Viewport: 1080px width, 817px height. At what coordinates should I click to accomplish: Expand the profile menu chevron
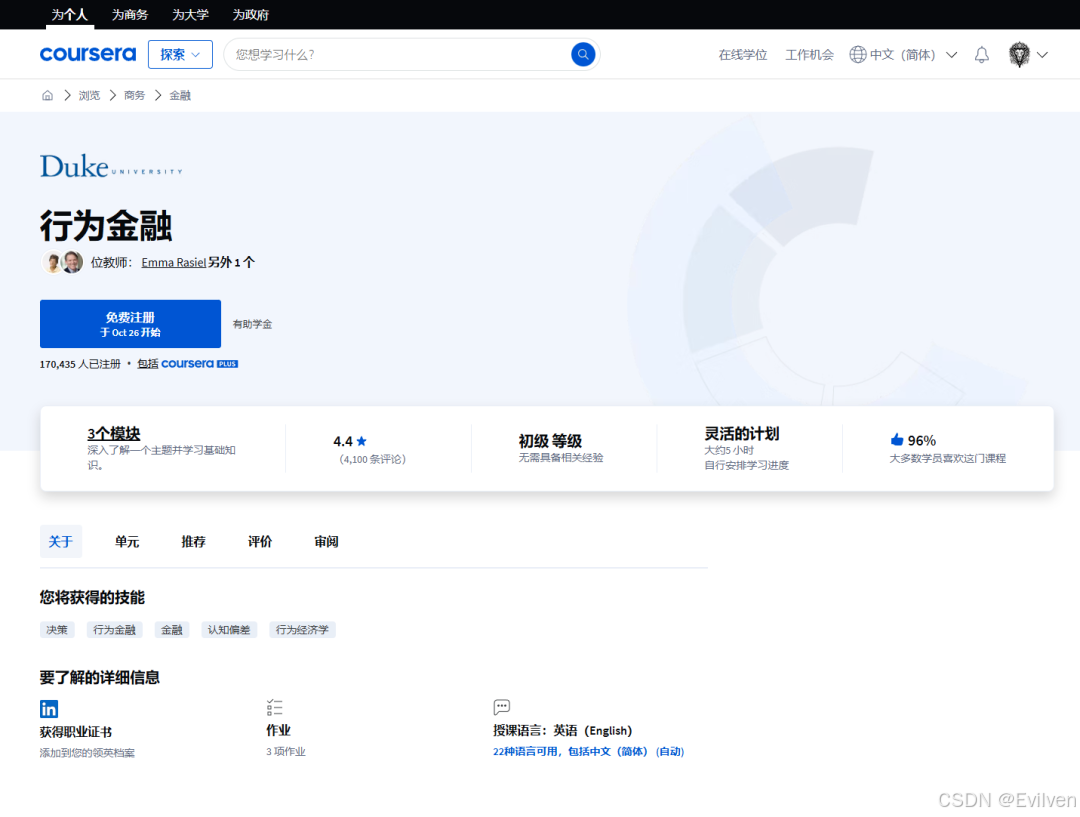tap(1042, 55)
